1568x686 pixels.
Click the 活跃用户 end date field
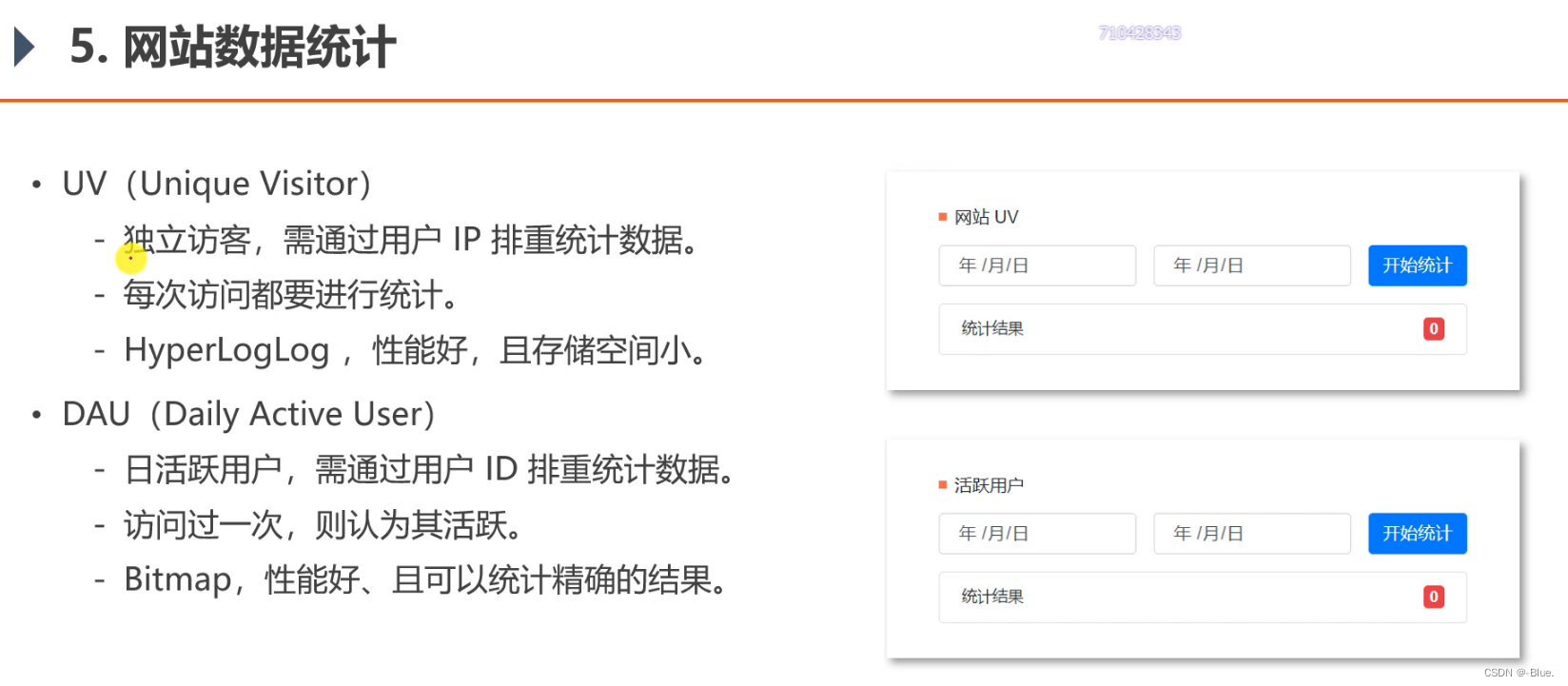(1252, 534)
